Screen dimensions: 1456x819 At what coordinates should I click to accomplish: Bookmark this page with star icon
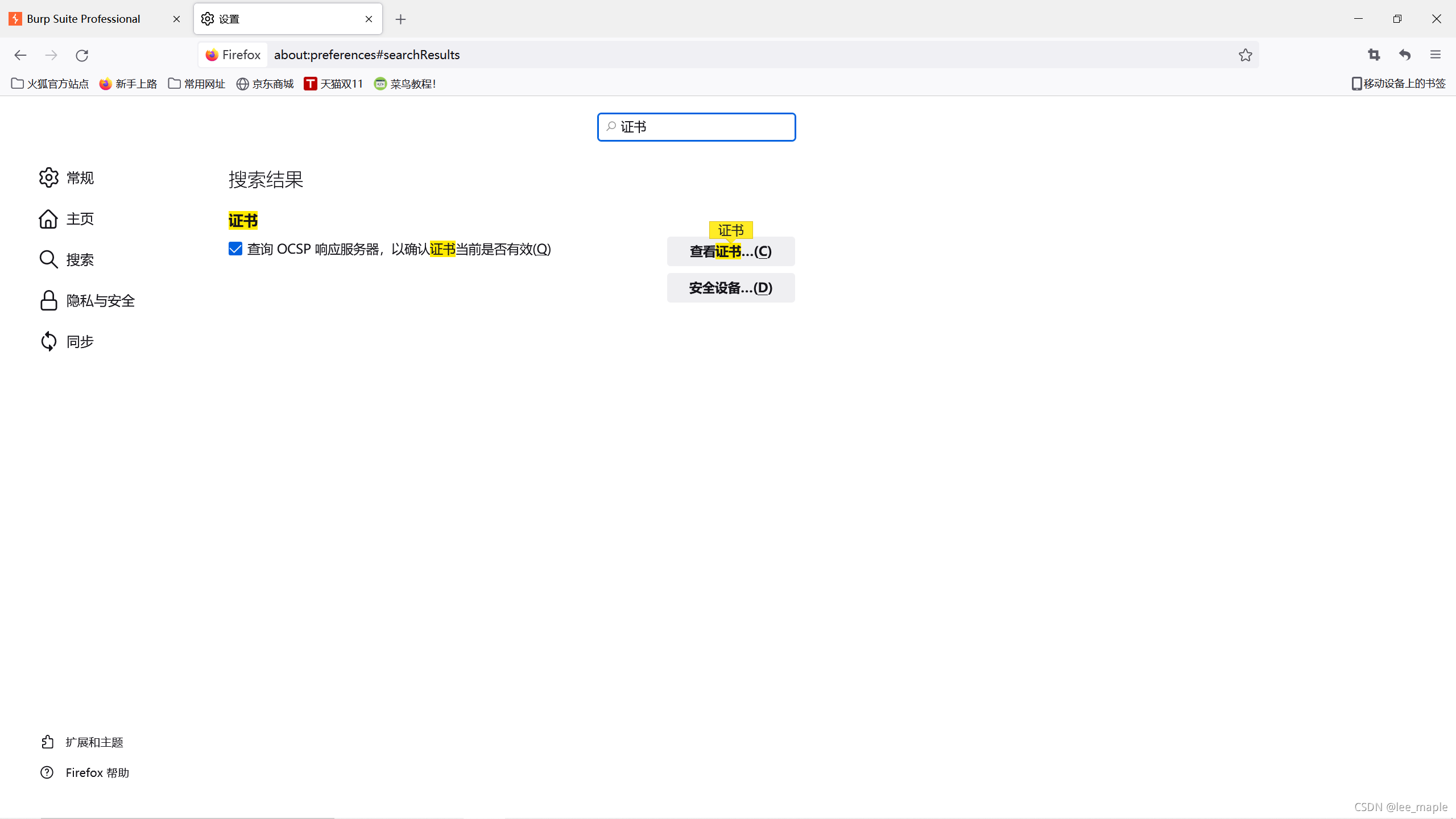tap(1246, 55)
